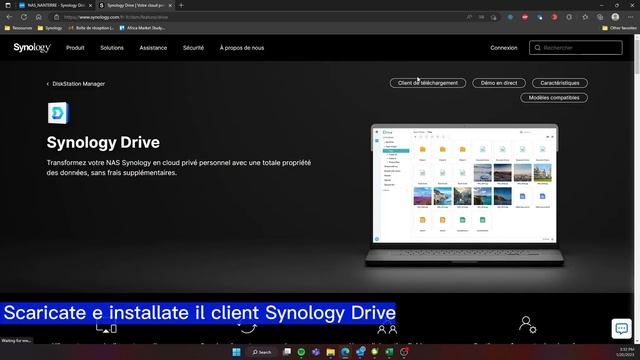This screenshot has width=640, height=360.
Task: Open a new browser tab
Action: pos(181,5)
